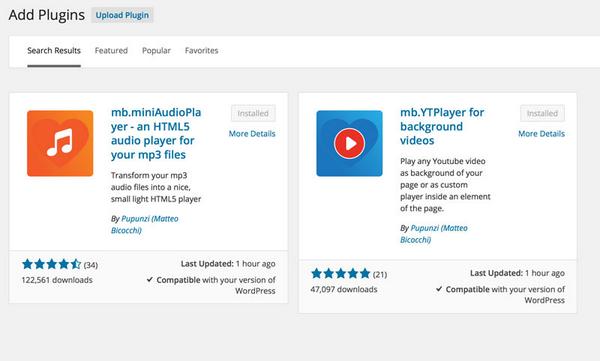Screen dimensions: 600x361
Task: Open the Pupunzi author link under mb.YTPlayer
Action: 434,234
